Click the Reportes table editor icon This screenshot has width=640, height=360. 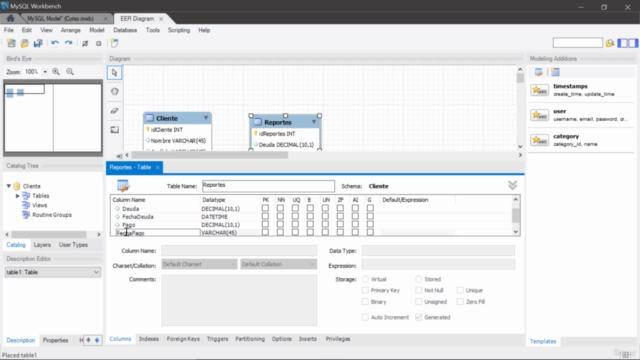[x=123, y=186]
